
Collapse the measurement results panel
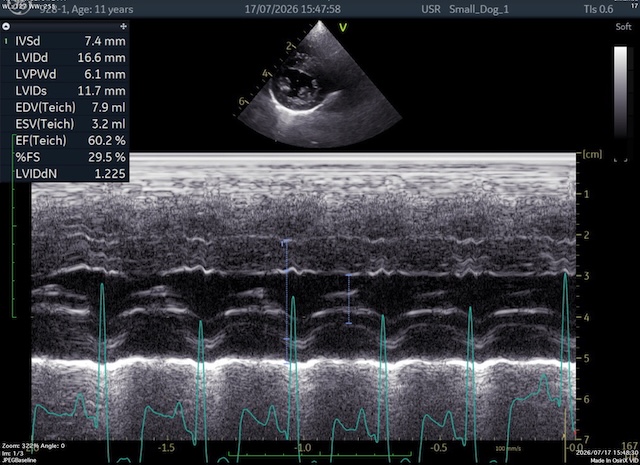tap(6, 27)
